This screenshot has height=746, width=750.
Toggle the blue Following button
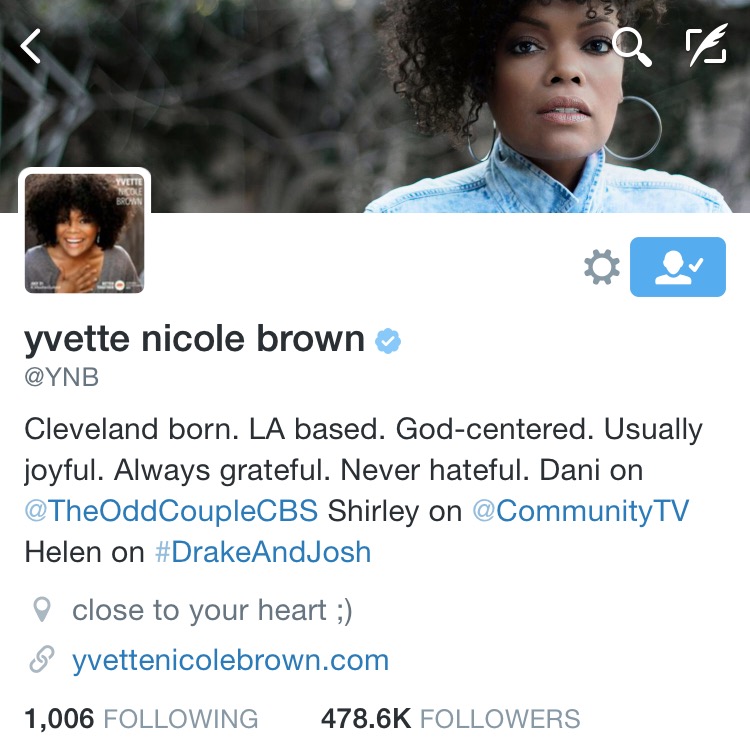(x=678, y=267)
